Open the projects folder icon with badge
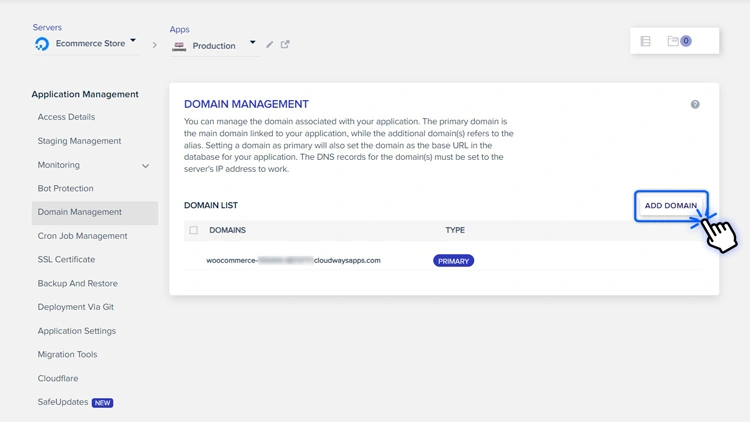 pyautogui.click(x=679, y=42)
